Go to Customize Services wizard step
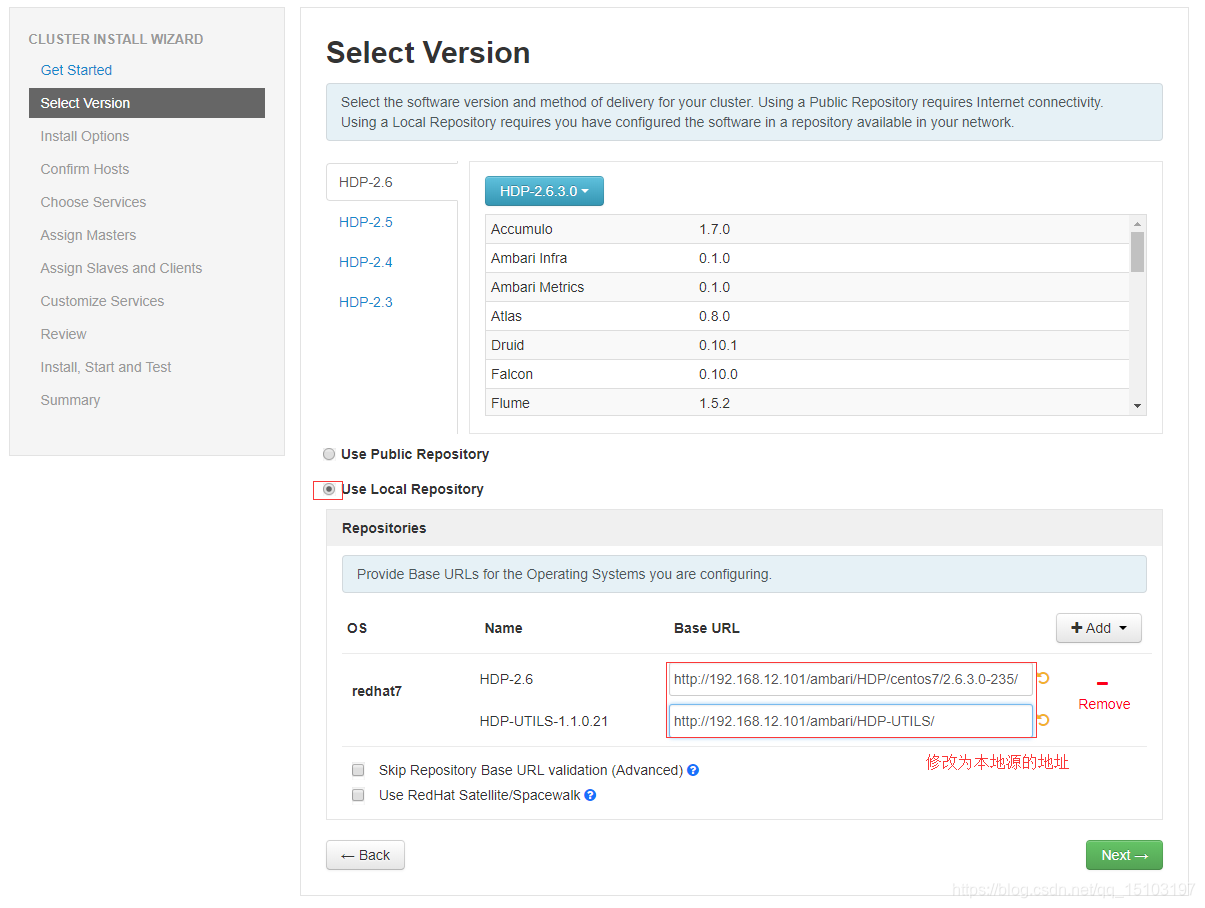 coord(102,301)
